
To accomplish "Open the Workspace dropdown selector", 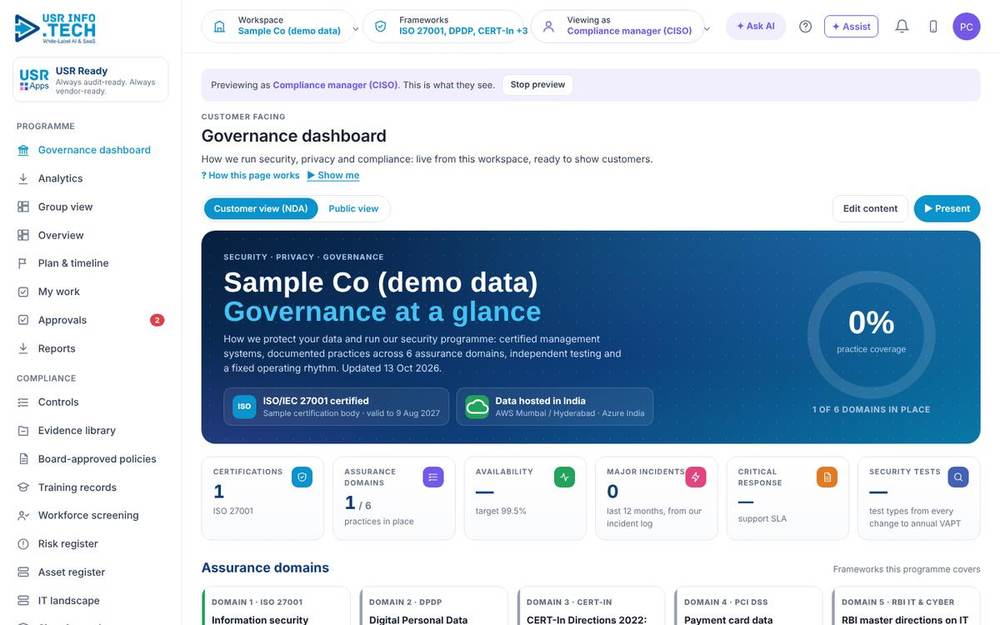I will click(279, 27).
